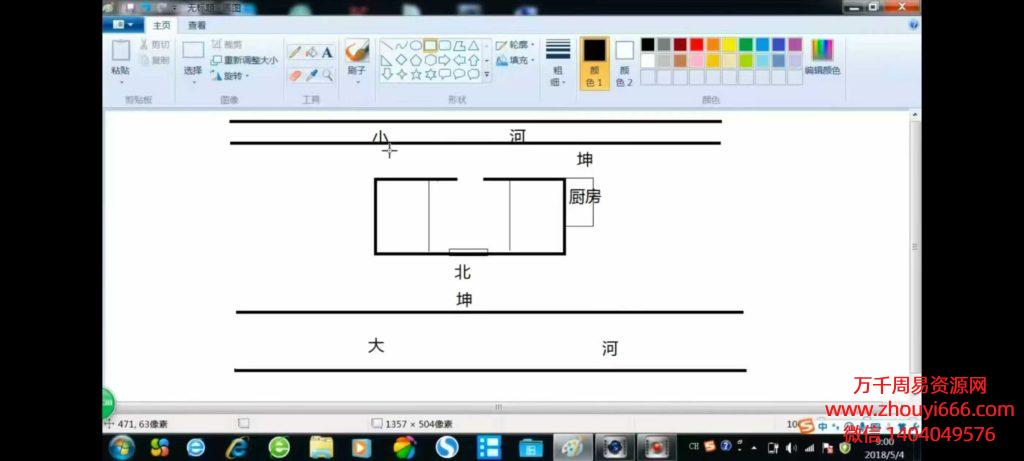The image size is (1024, 461).
Task: Select the Text tool
Action: click(327, 52)
